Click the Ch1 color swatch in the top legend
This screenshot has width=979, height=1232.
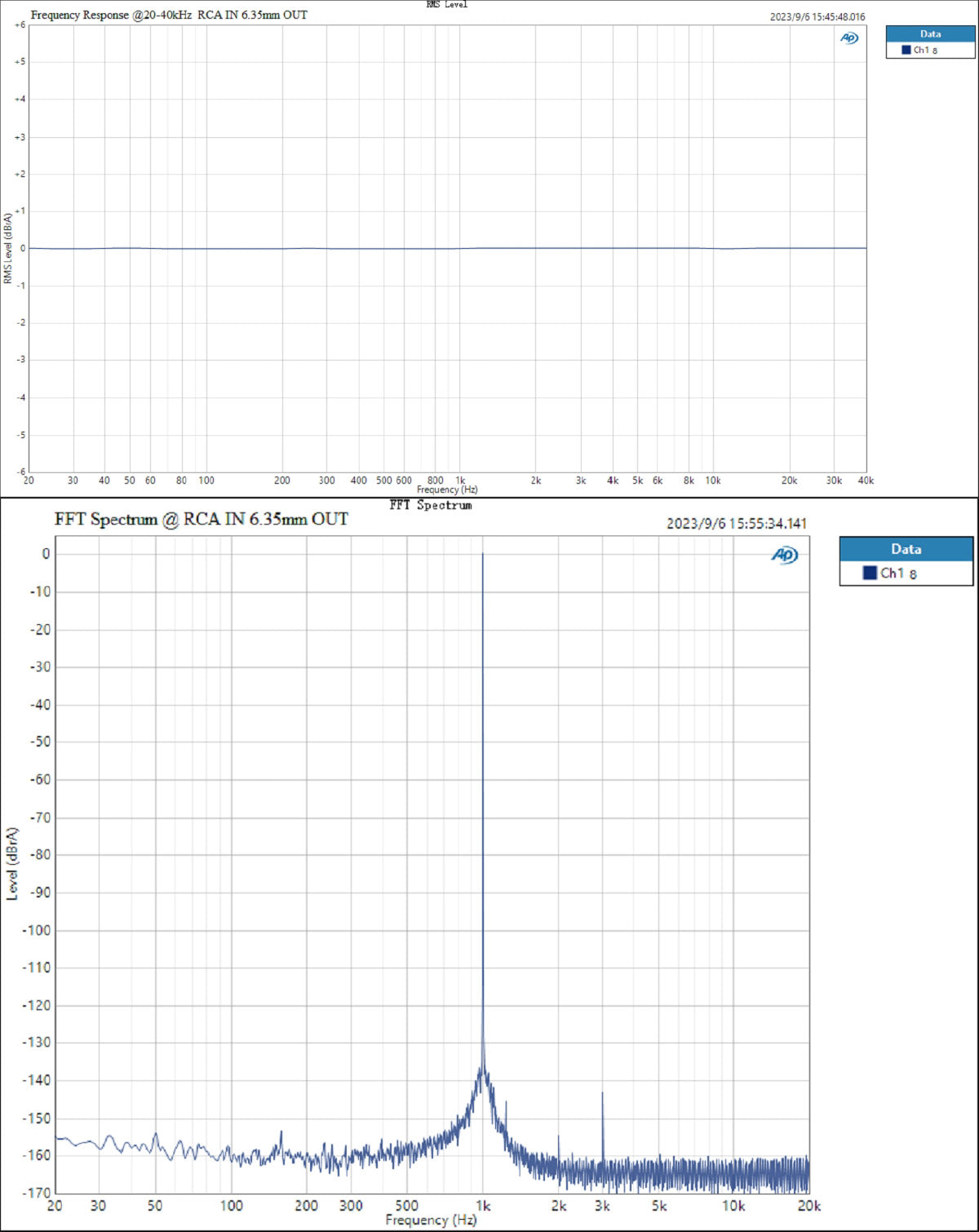pos(906,50)
